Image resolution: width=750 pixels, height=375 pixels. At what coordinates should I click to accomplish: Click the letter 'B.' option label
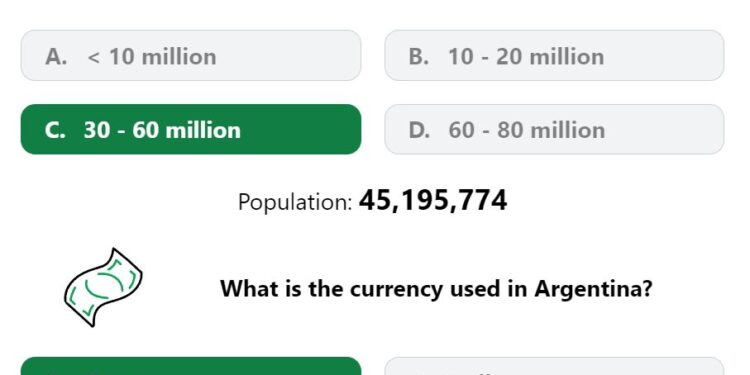tap(419, 57)
